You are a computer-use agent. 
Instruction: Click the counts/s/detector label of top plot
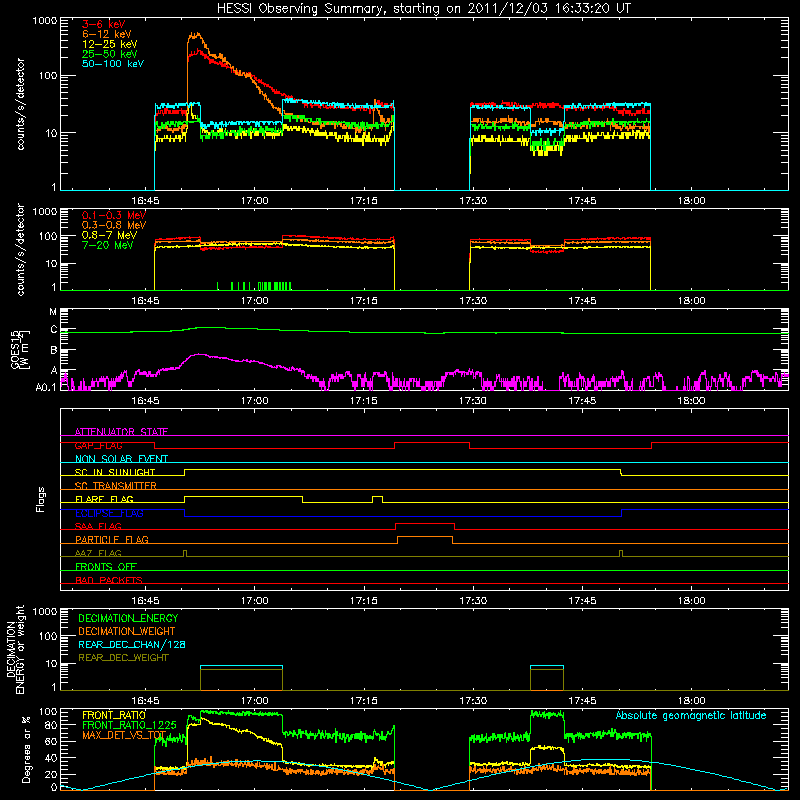20,104
